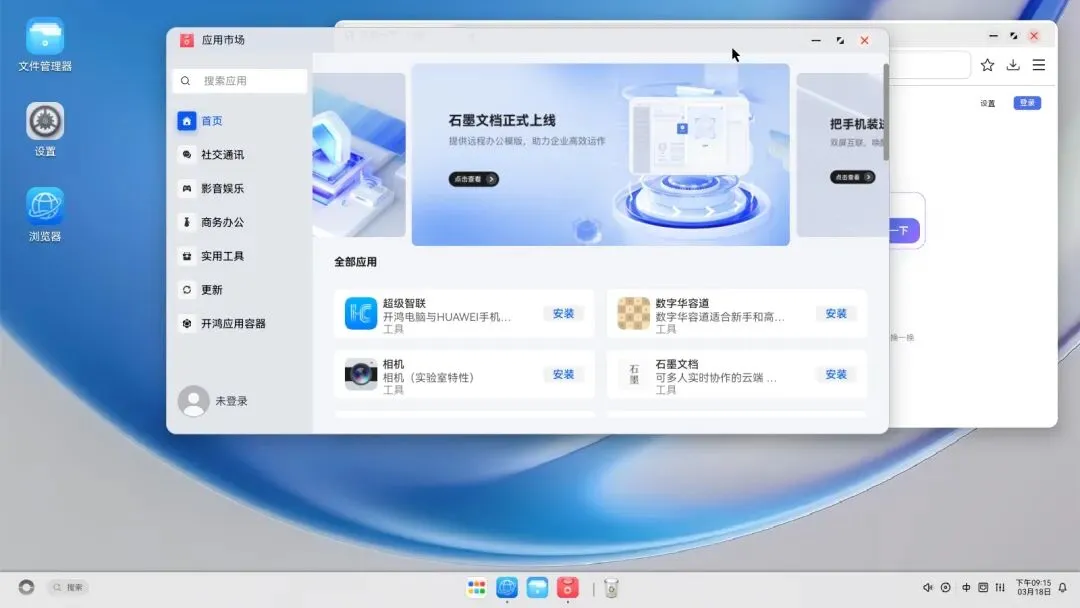Image resolution: width=1080 pixels, height=608 pixels.
Task: Open the app grid launcher in dock
Action: 477,587
